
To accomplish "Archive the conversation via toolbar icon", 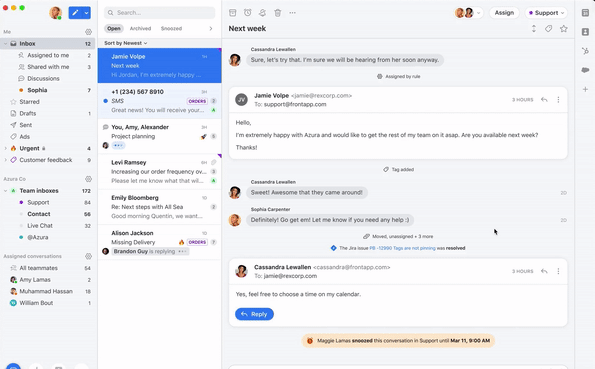I will pyautogui.click(x=233, y=13).
